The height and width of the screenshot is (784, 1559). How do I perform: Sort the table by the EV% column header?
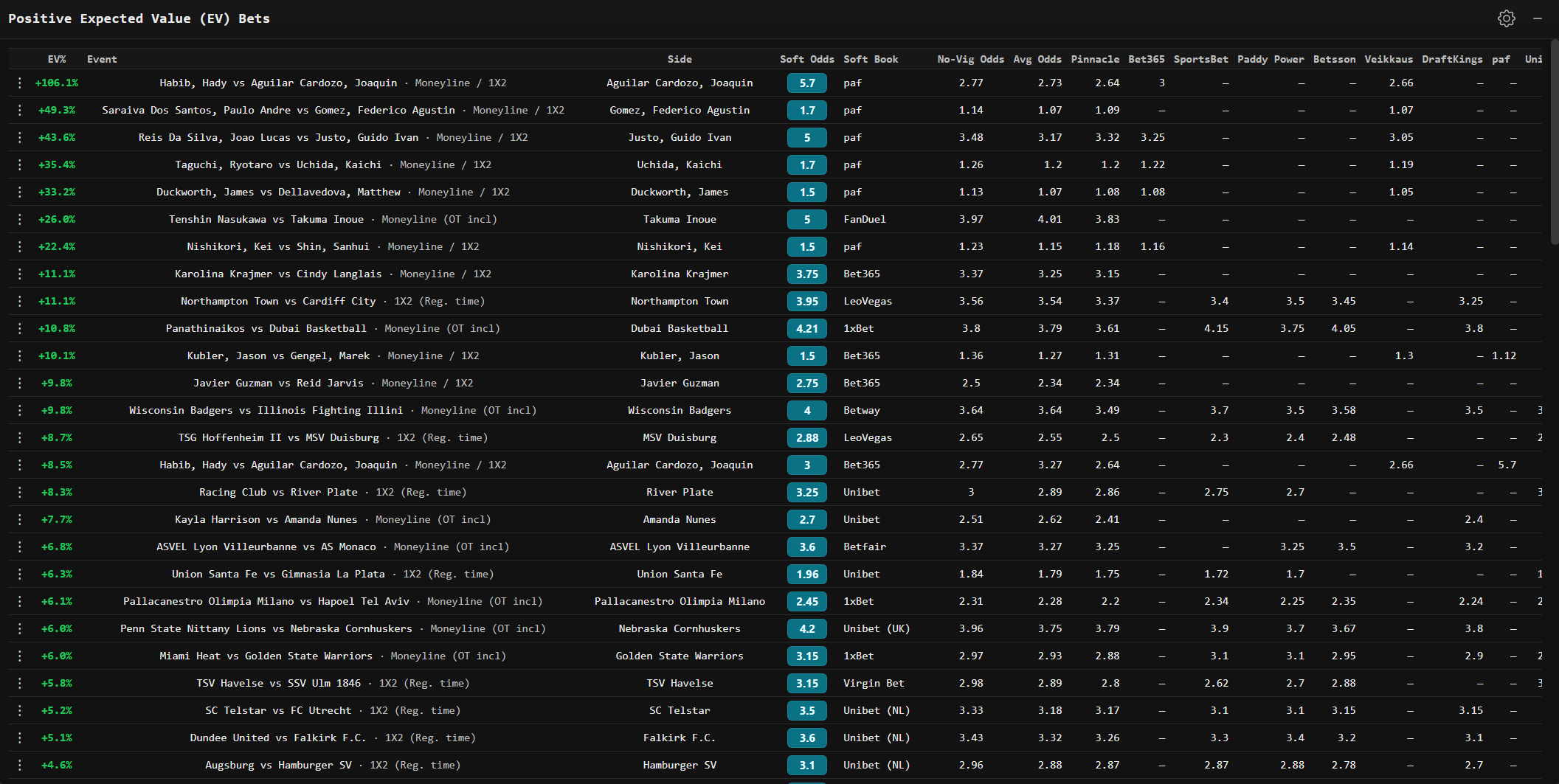[57, 59]
